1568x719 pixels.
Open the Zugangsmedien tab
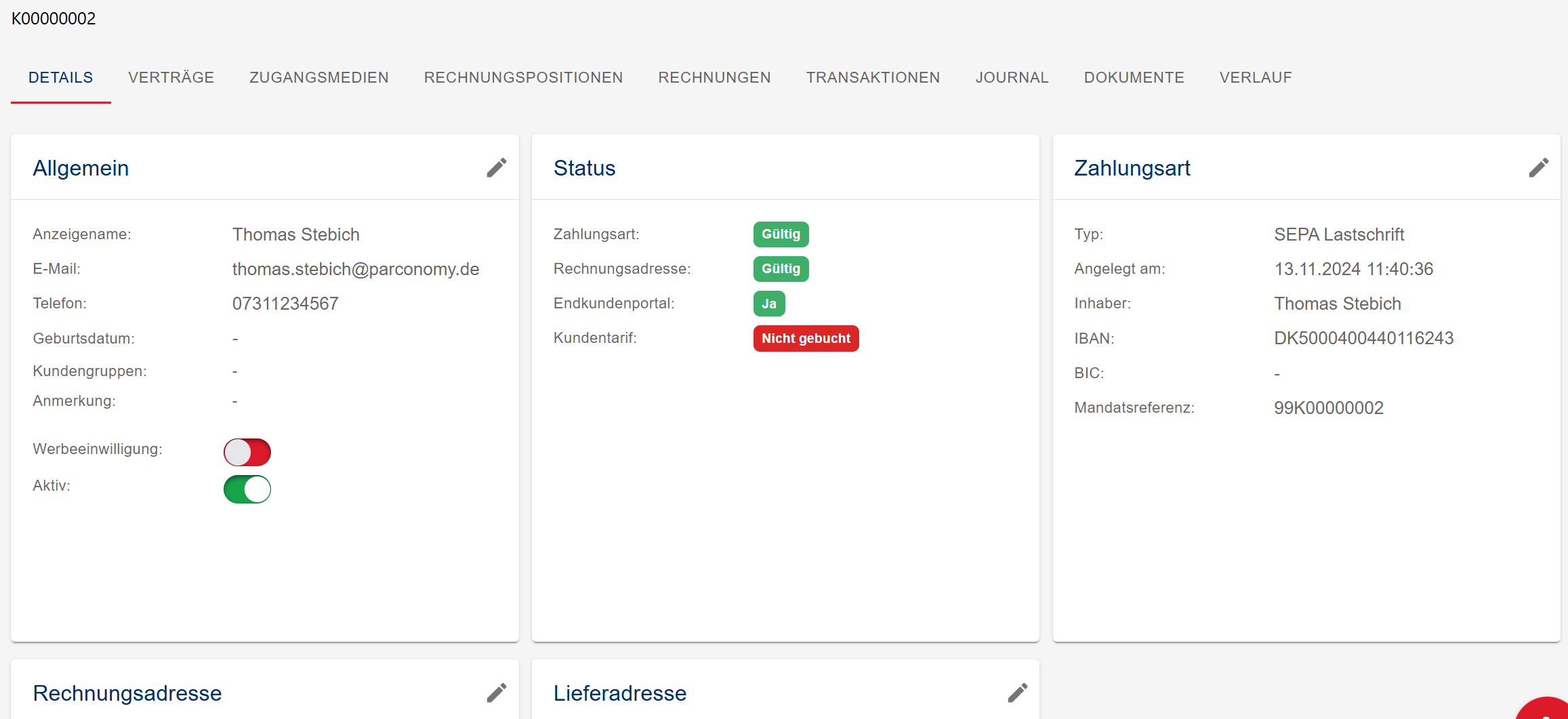coord(318,78)
